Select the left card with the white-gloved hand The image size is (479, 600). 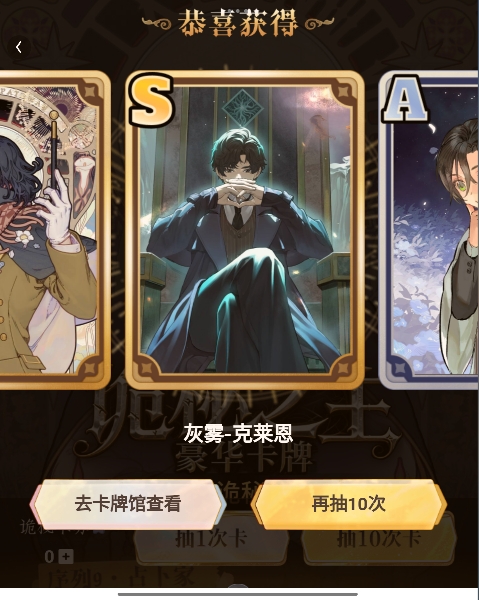click(x=54, y=230)
